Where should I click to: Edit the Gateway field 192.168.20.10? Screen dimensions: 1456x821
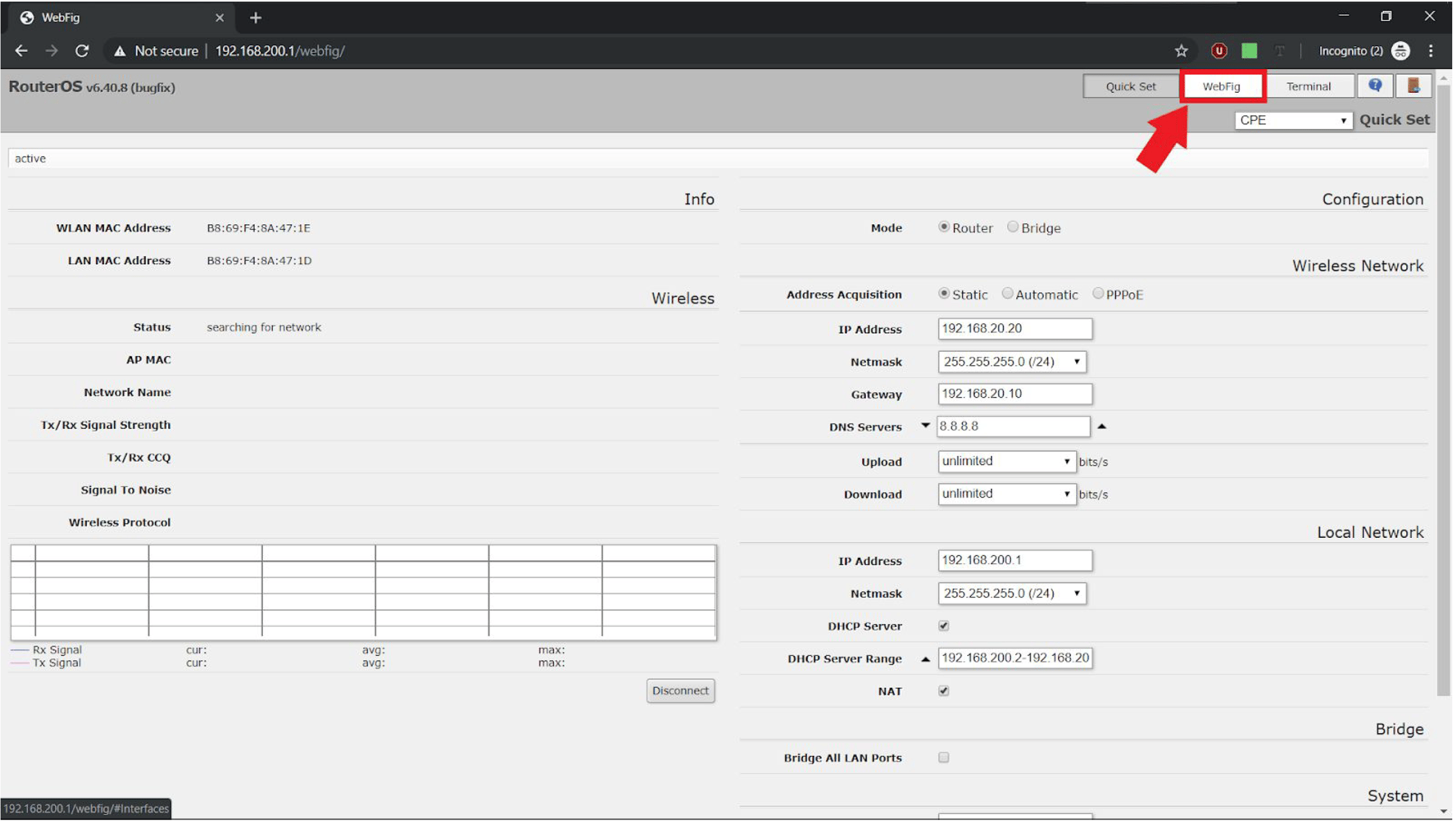(1015, 394)
